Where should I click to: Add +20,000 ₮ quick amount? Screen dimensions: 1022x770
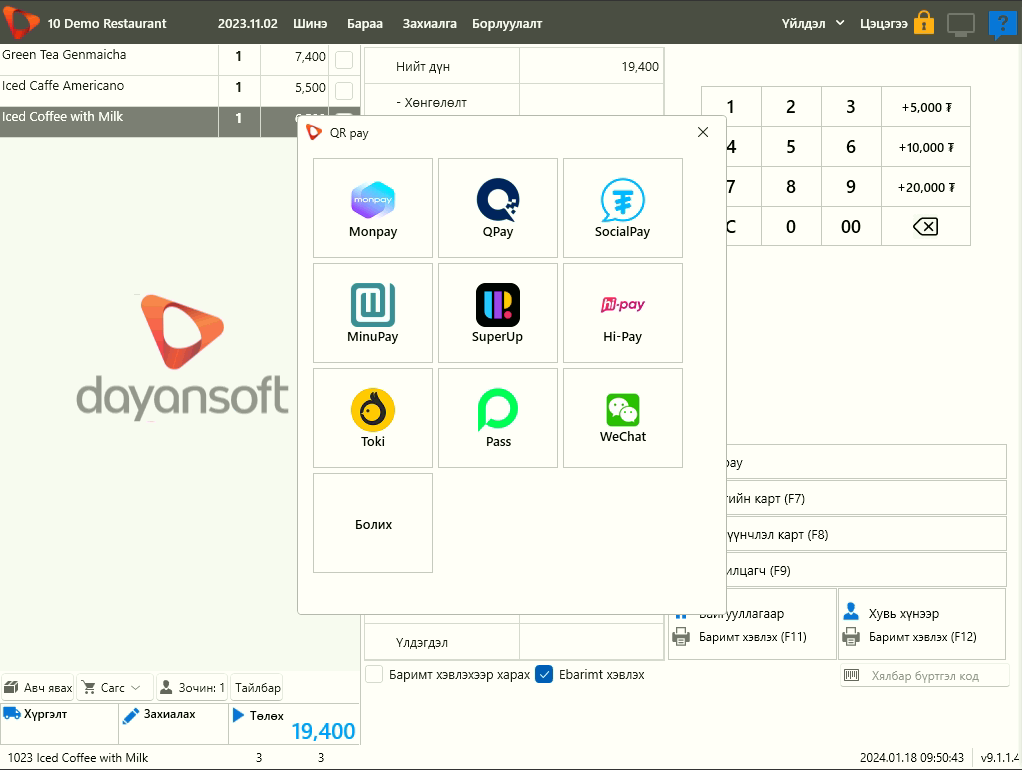tap(926, 186)
